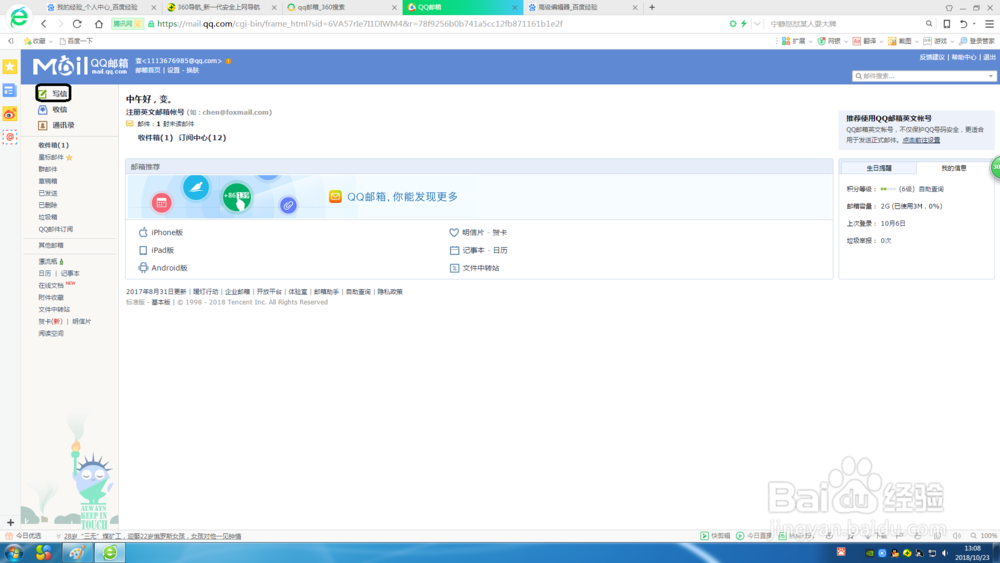This screenshot has height=563, width=1000.
Task: Collapse the sidebar with the left arrow toggle
Action: coord(10,41)
